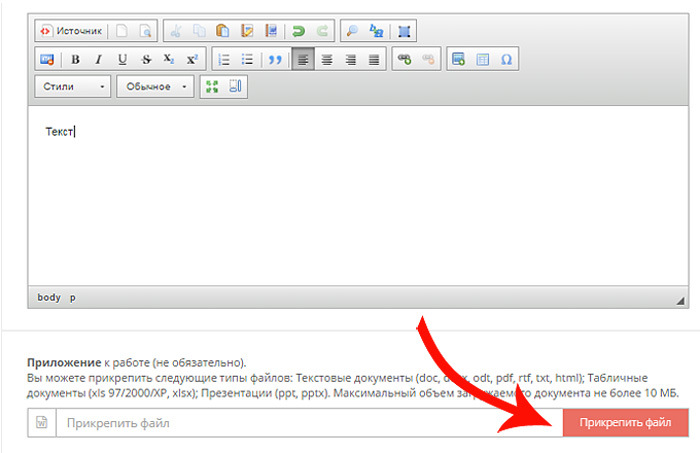Toggle underline formatting

tap(122, 60)
